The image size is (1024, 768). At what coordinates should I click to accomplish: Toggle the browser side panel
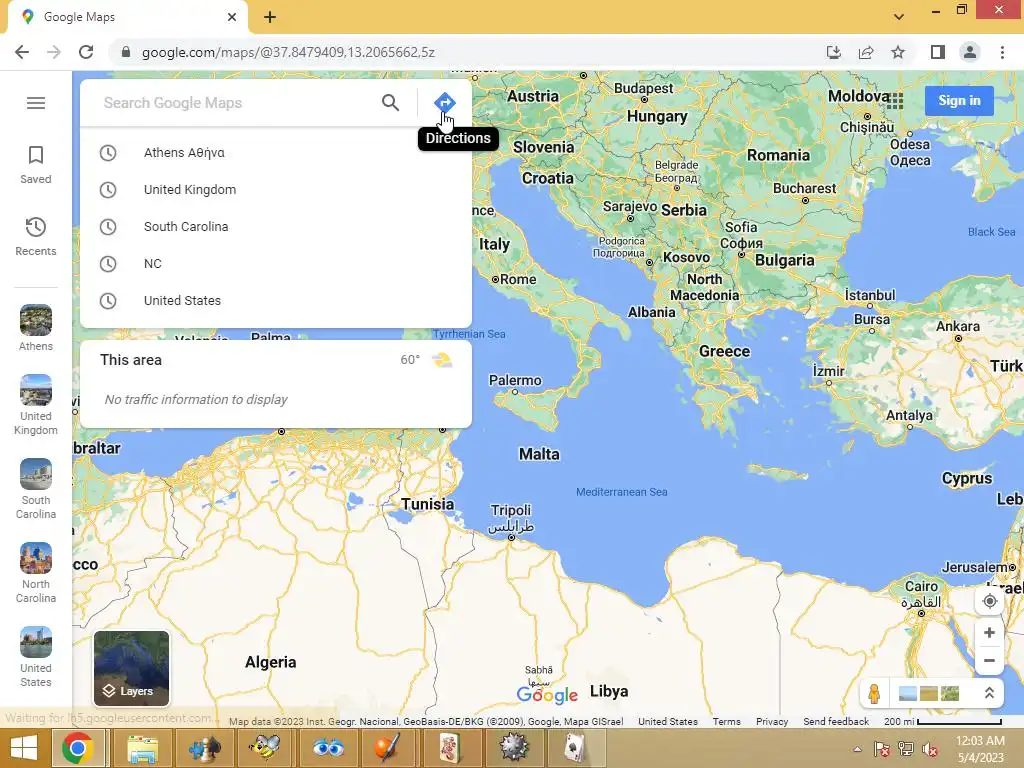click(x=938, y=52)
